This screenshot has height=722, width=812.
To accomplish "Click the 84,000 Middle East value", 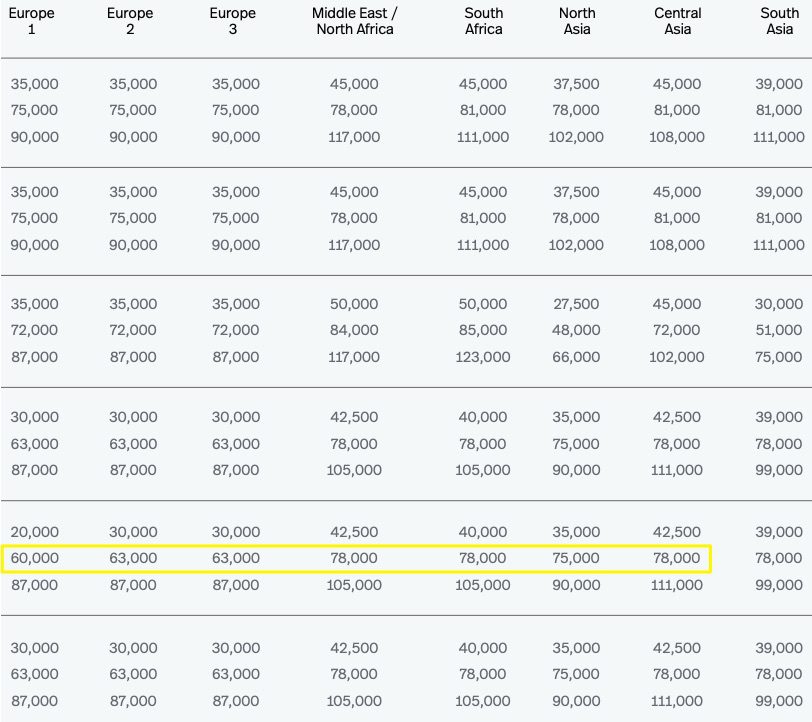I will point(354,330).
